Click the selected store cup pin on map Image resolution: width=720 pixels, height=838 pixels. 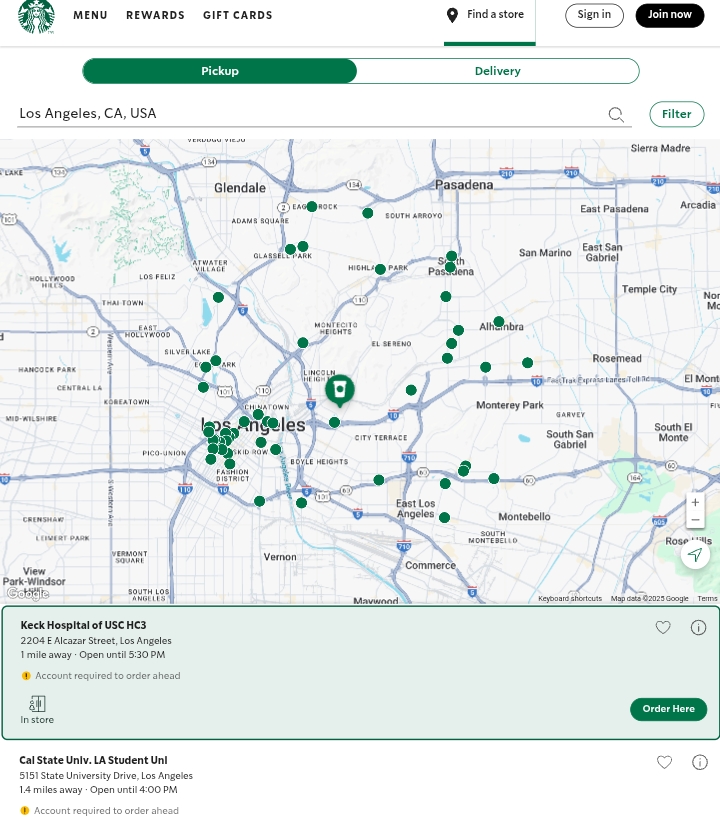click(x=339, y=390)
